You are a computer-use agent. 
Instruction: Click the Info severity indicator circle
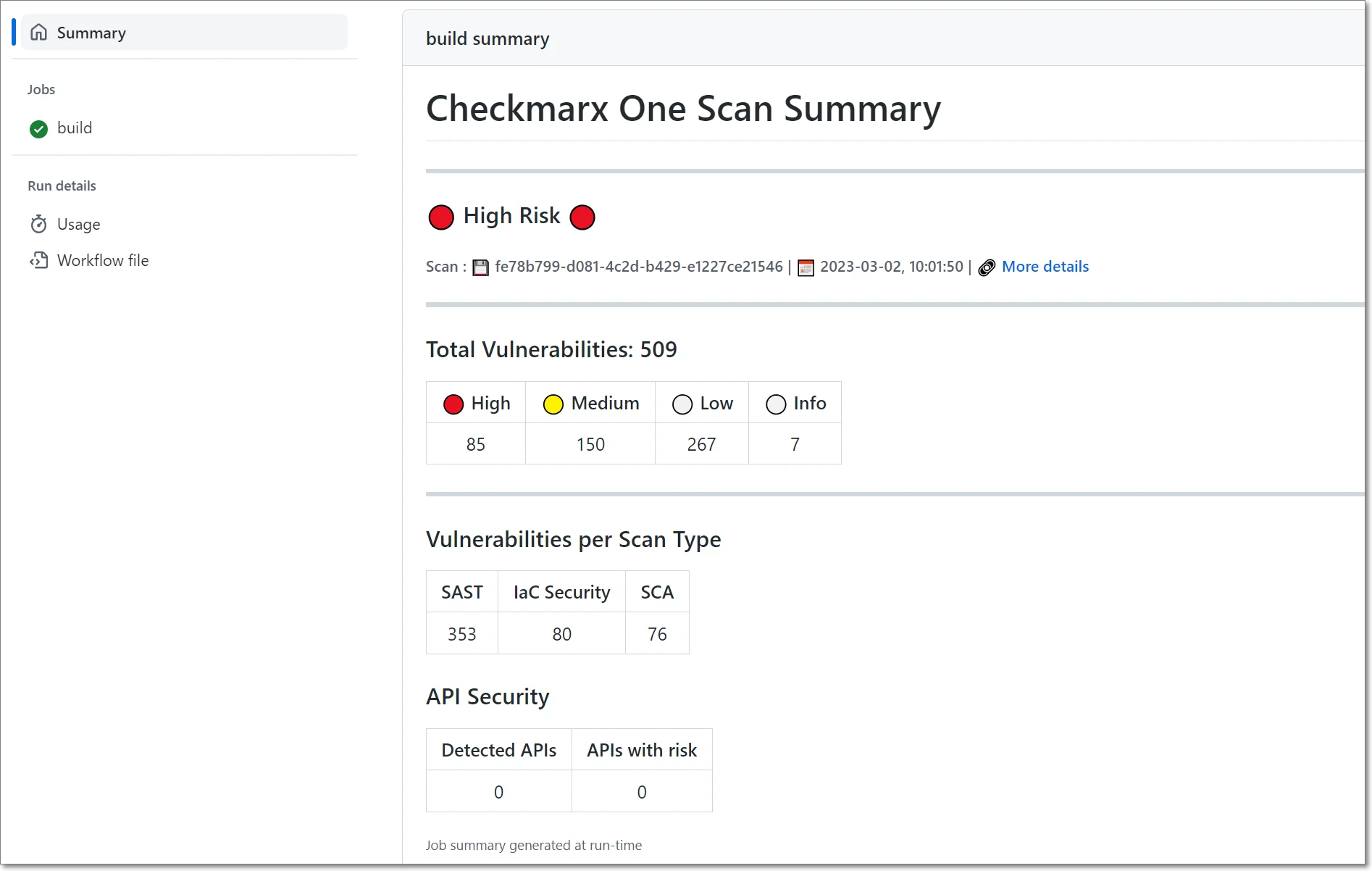click(x=776, y=404)
